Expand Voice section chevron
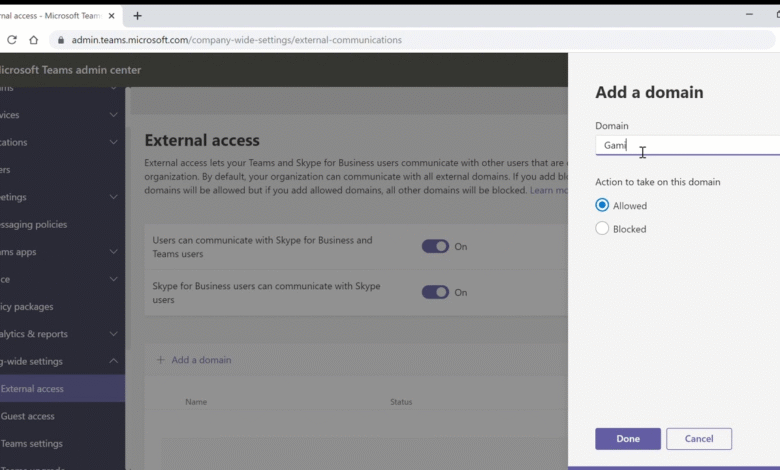 click(x=113, y=279)
